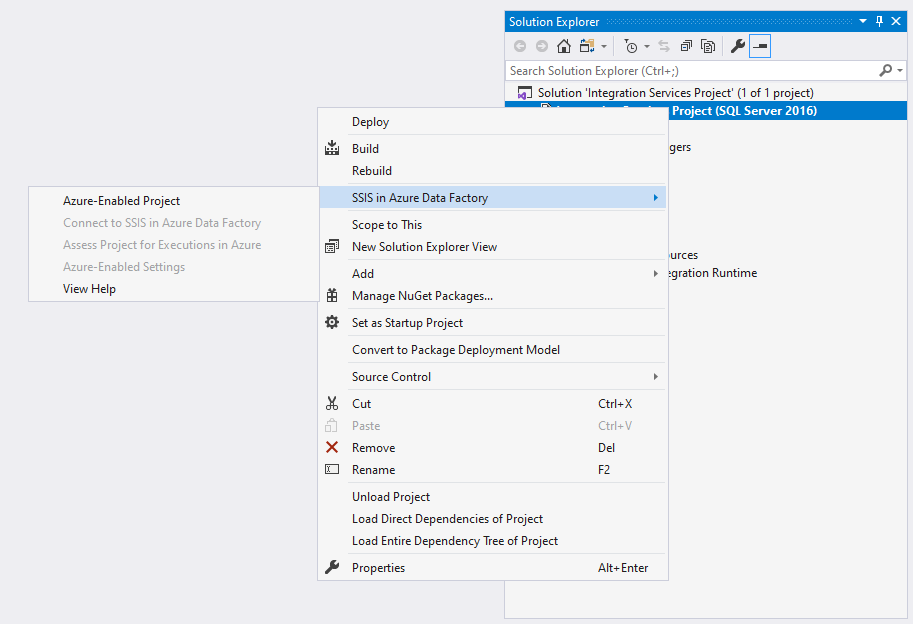The image size is (913, 624).
Task: Choose Rebuild from the context menu
Action: (492, 171)
